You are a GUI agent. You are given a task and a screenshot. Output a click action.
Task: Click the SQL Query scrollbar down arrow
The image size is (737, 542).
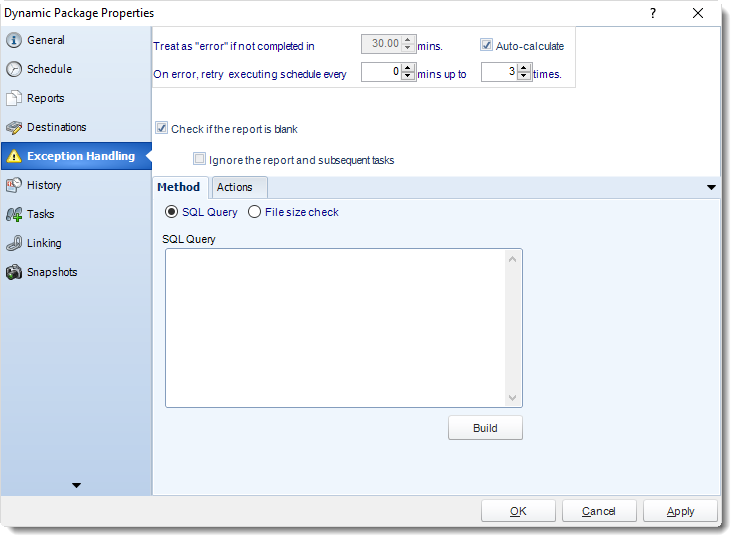click(x=512, y=398)
